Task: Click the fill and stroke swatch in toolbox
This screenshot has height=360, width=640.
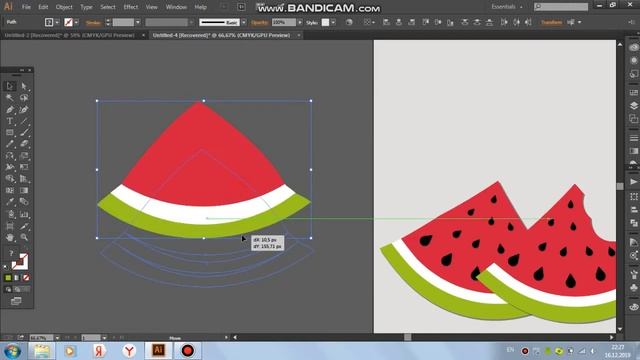Action: pyautogui.click(x=19, y=262)
